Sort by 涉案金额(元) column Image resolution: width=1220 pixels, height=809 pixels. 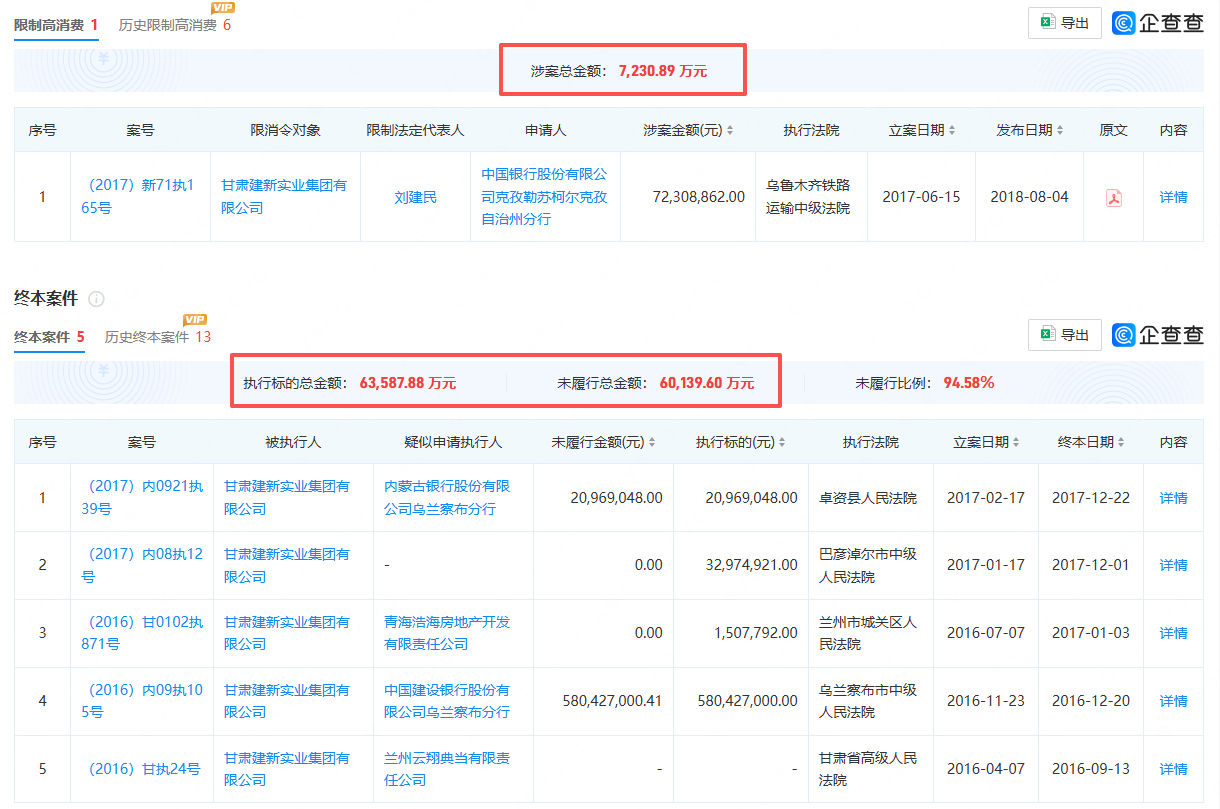[x=730, y=131]
